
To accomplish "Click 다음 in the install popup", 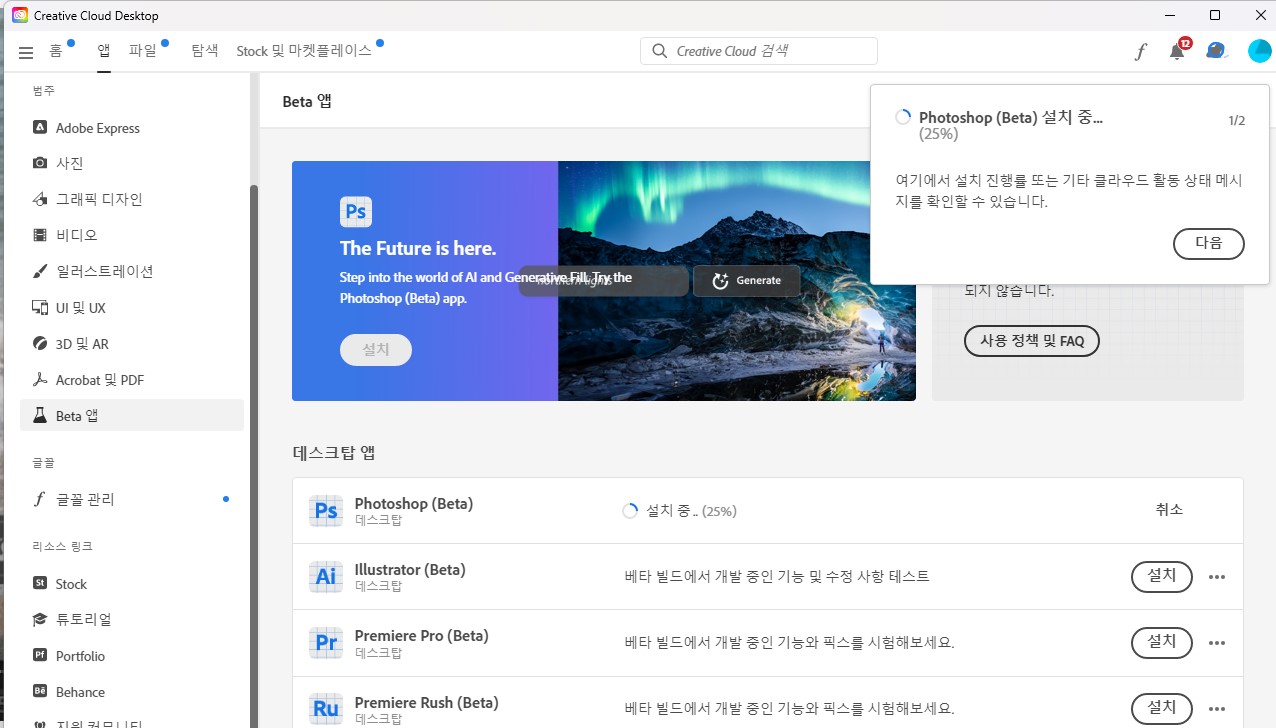I will click(x=1208, y=243).
